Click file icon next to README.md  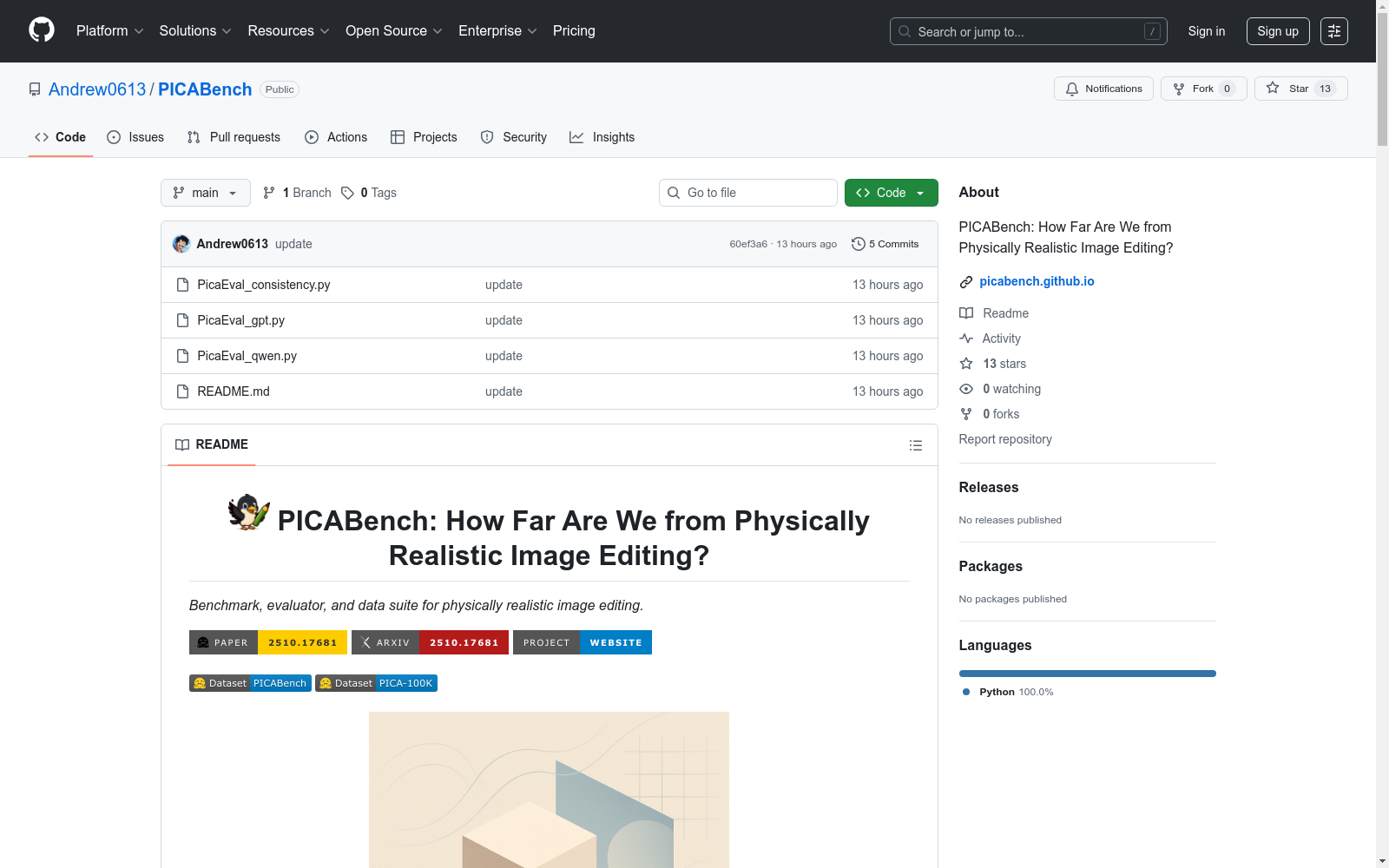coord(182,391)
